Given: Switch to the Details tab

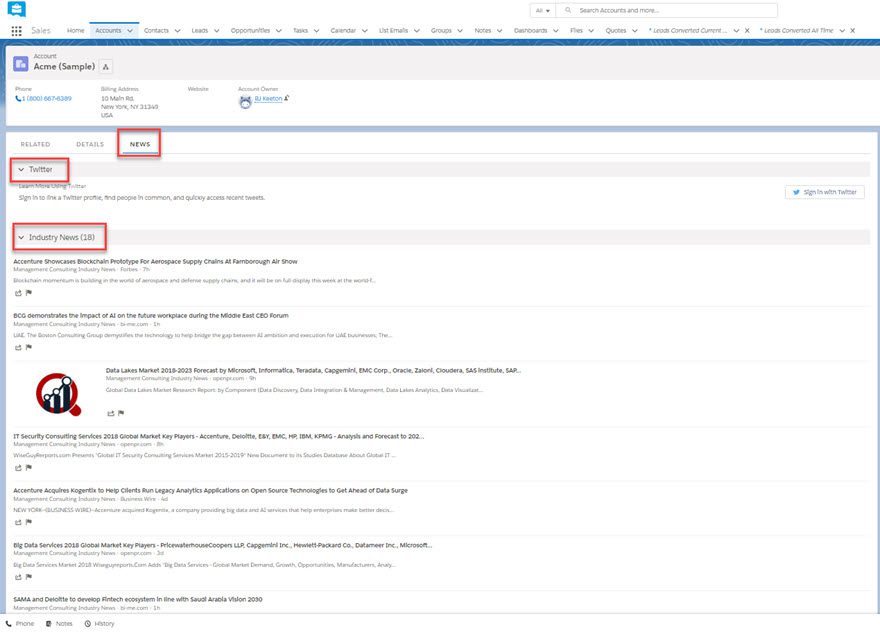Looking at the screenshot, I should [x=90, y=144].
